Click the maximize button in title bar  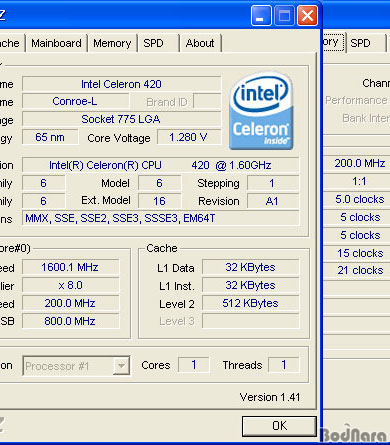click(284, 16)
